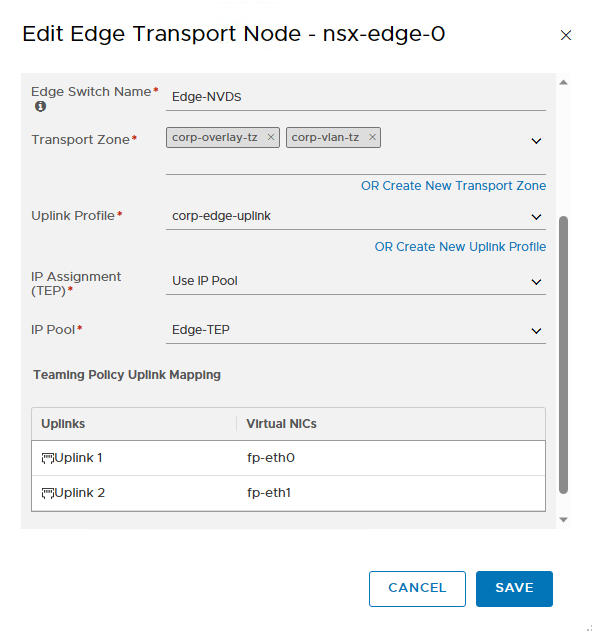The width and height of the screenshot is (592, 633).
Task: Click the scroll down arrow in panel
Action: click(563, 520)
